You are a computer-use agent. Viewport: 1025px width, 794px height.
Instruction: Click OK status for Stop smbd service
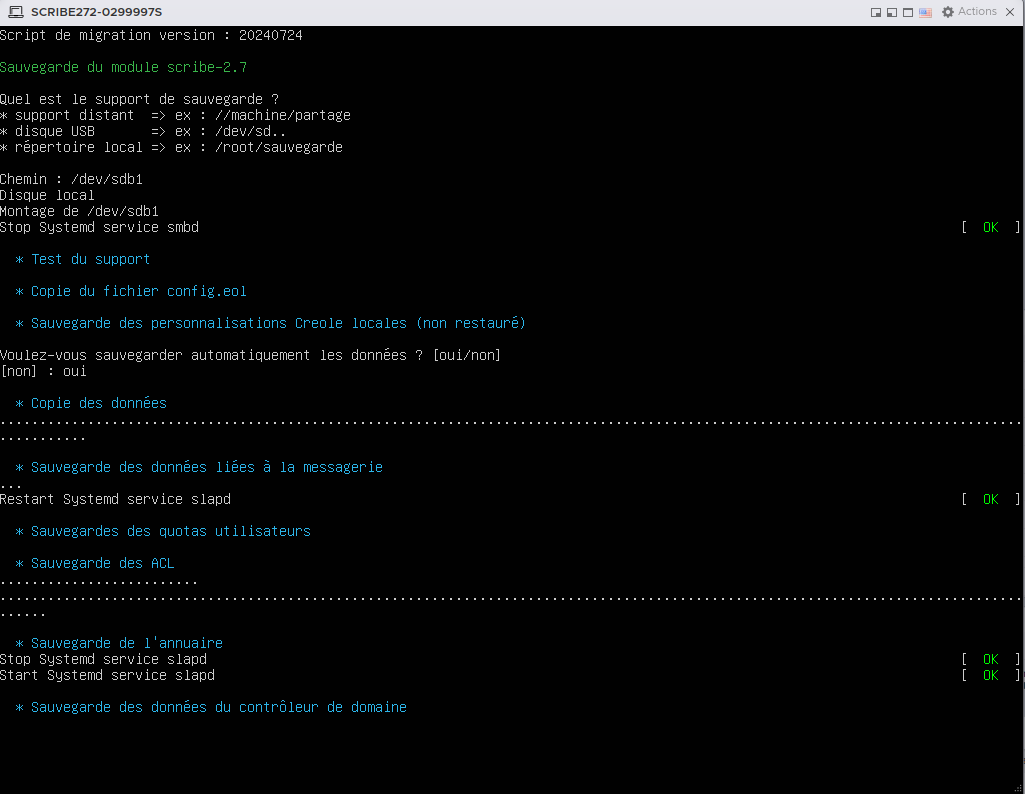tap(990, 227)
